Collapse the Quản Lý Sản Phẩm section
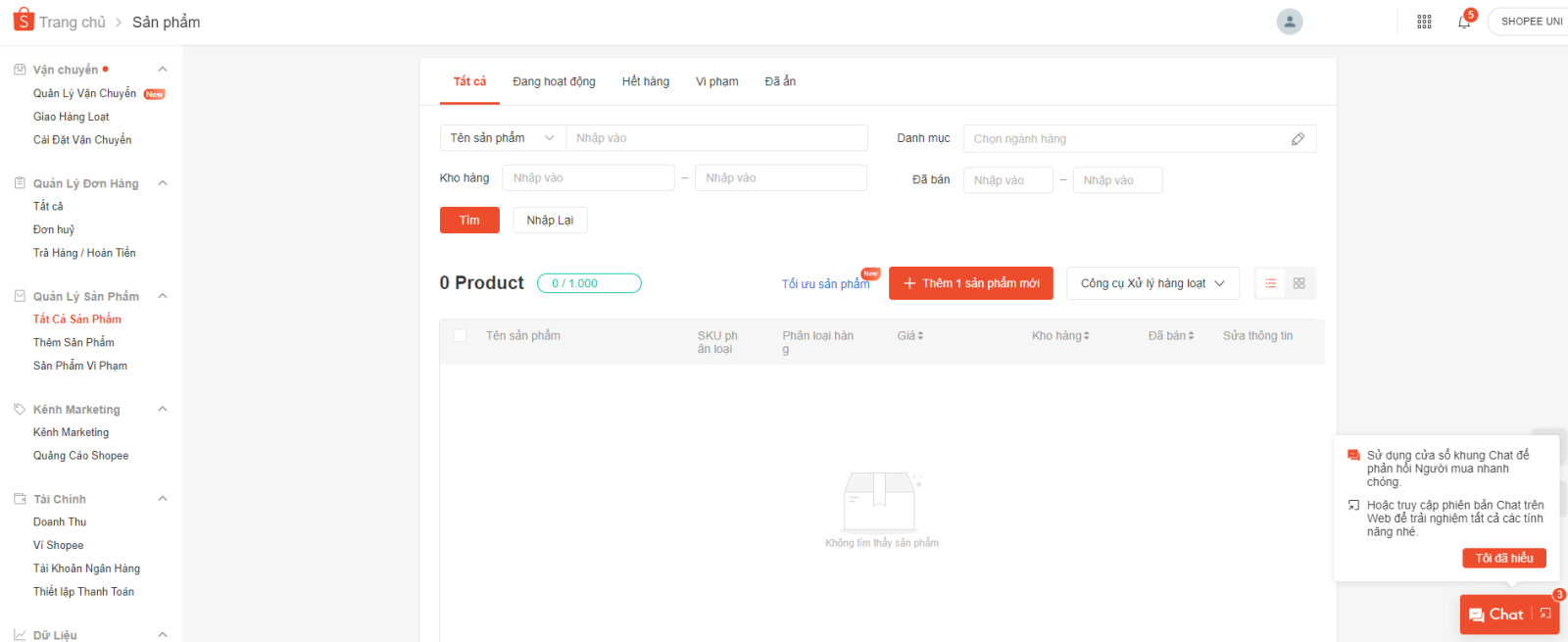 [163, 296]
